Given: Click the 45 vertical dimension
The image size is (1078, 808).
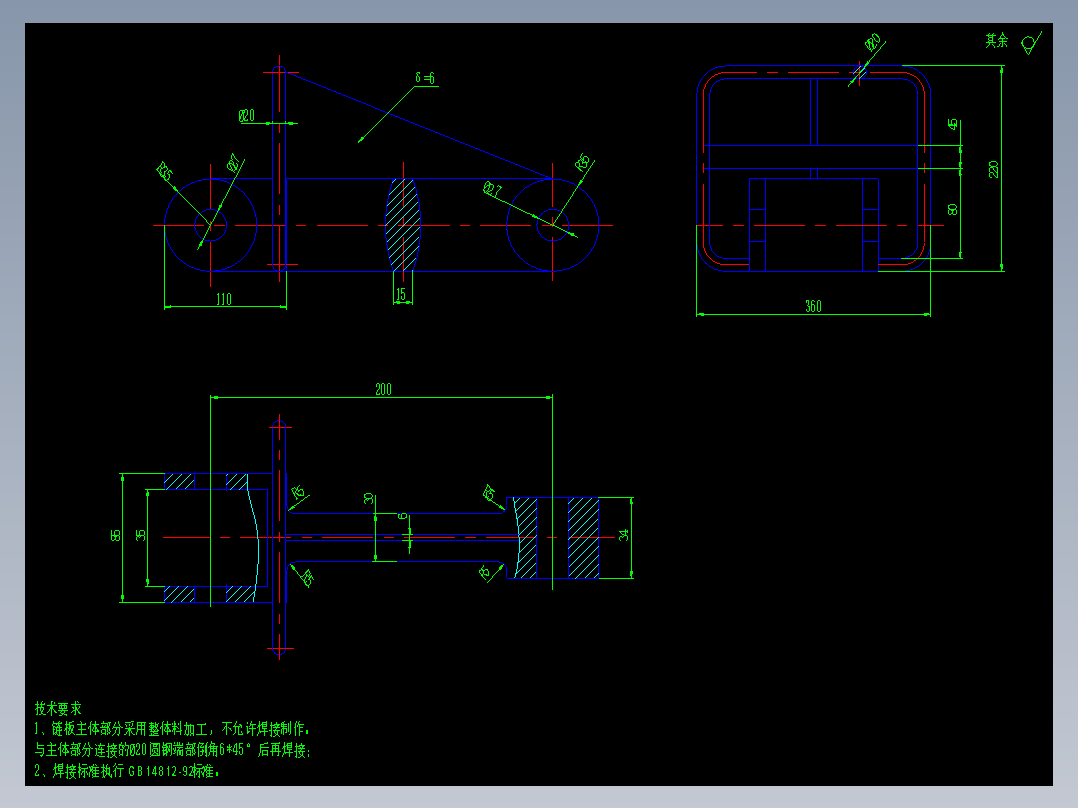Looking at the screenshot, I should [x=952, y=124].
